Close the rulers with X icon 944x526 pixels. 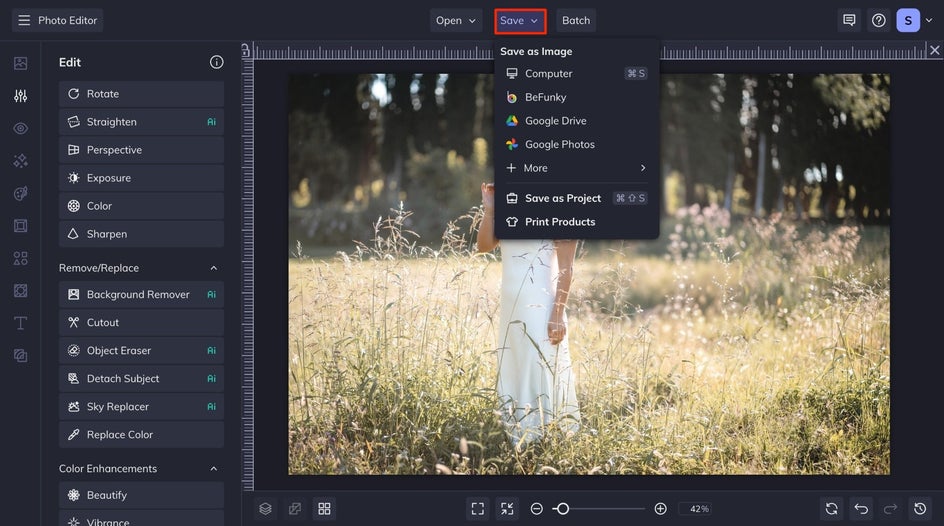(934, 51)
